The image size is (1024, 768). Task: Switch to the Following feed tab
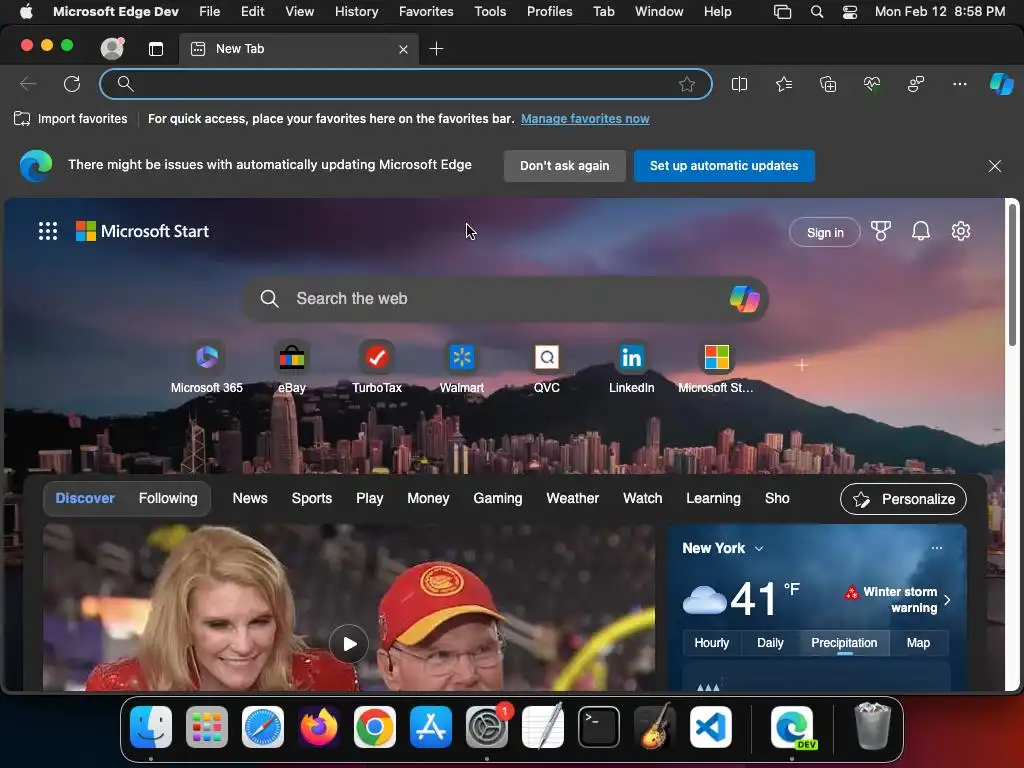[168, 498]
